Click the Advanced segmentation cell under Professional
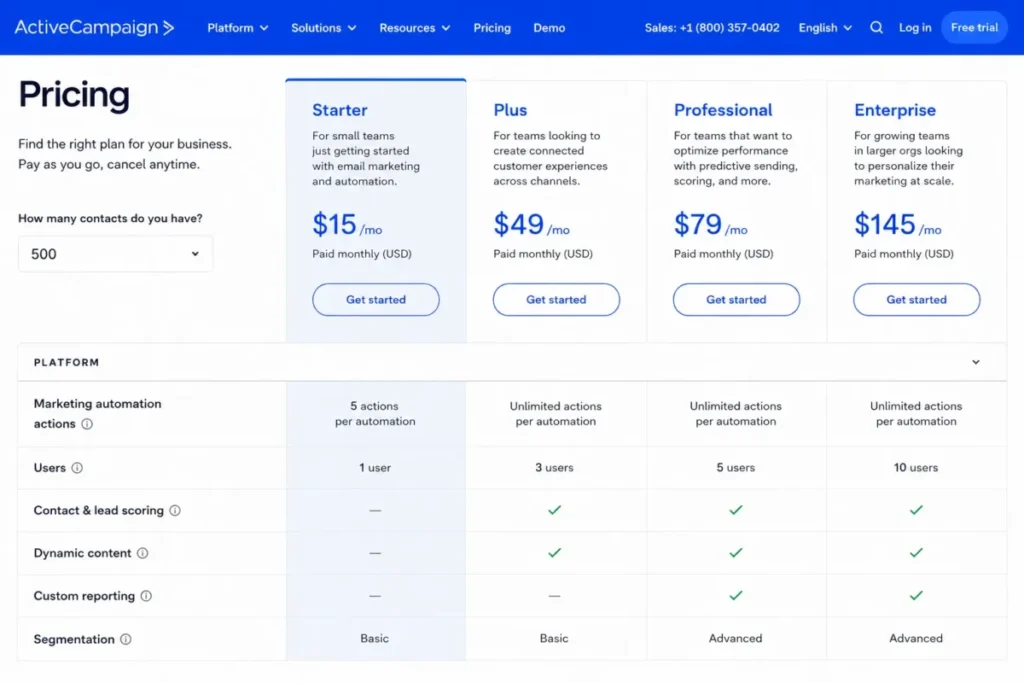 [735, 639]
